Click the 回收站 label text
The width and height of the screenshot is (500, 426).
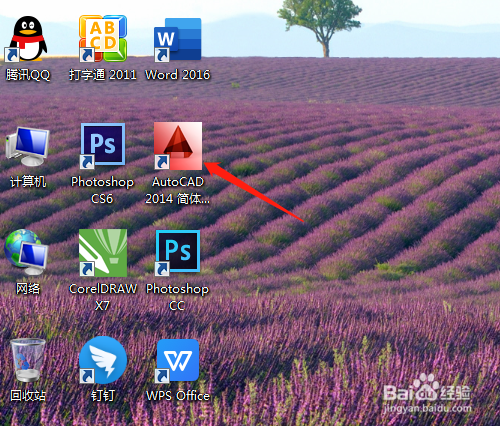pos(28,396)
